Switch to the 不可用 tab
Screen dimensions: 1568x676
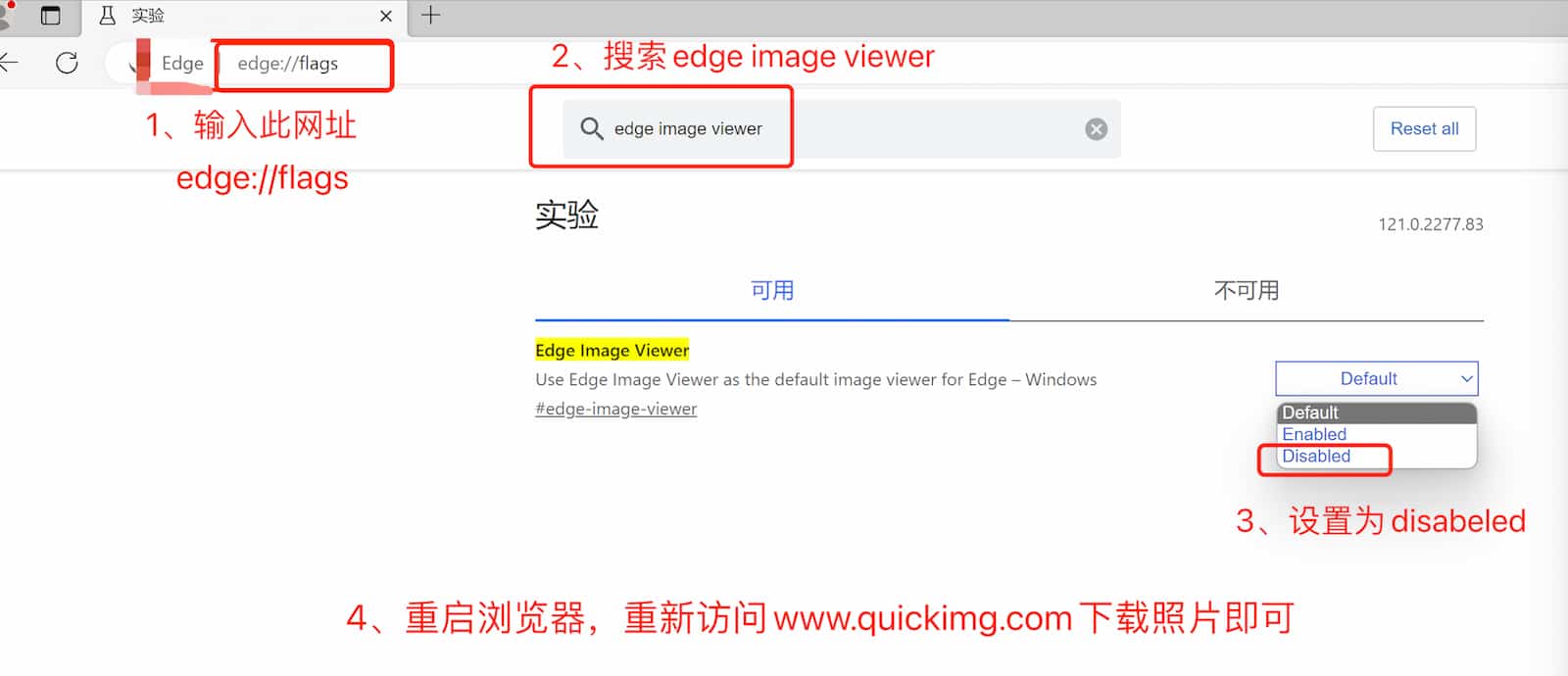point(1247,291)
